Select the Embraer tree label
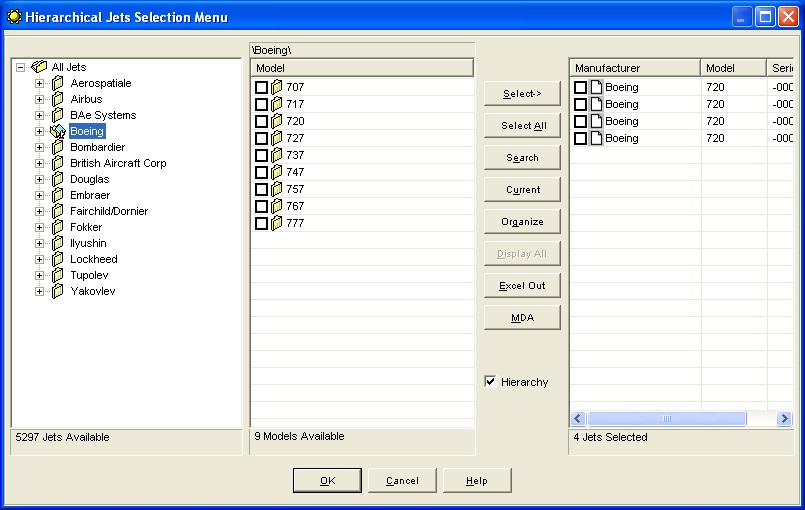805x510 pixels. [90, 195]
